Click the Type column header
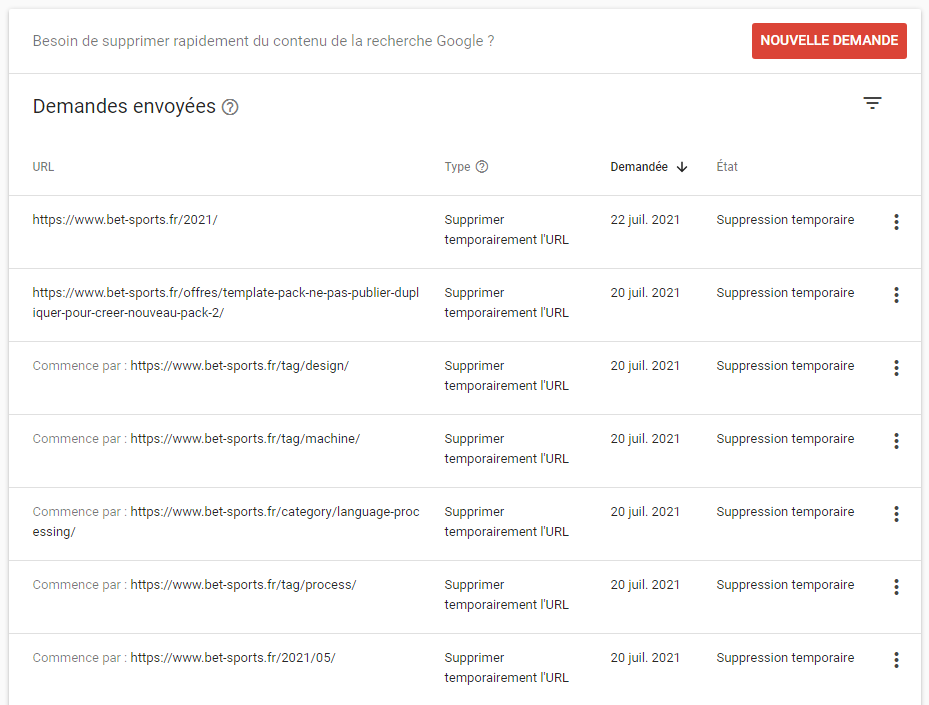Image resolution: width=929 pixels, height=705 pixels. [x=456, y=167]
